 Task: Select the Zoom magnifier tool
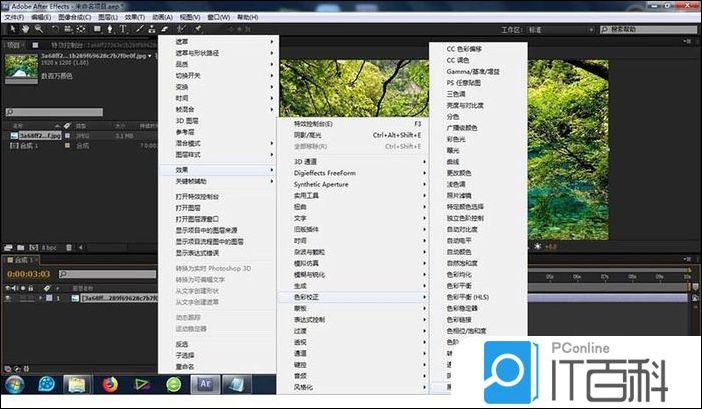[38, 29]
